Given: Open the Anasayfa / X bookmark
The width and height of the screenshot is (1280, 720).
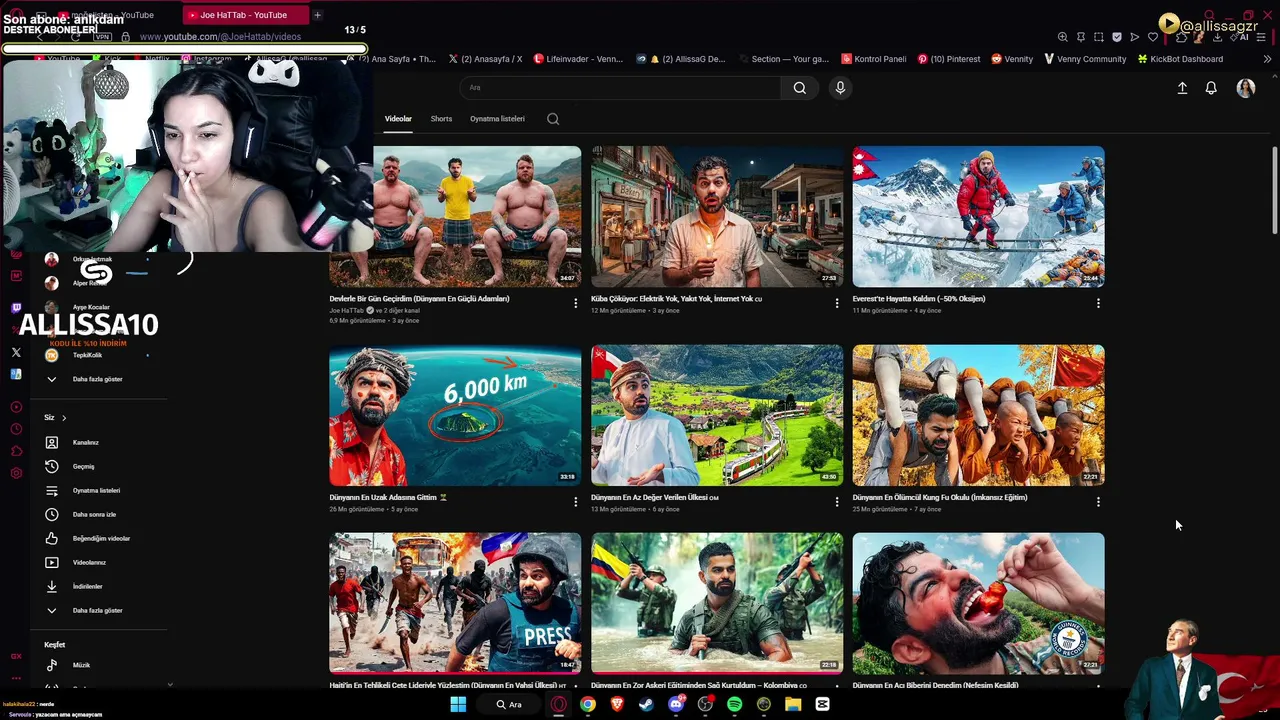Looking at the screenshot, I should tap(485, 59).
